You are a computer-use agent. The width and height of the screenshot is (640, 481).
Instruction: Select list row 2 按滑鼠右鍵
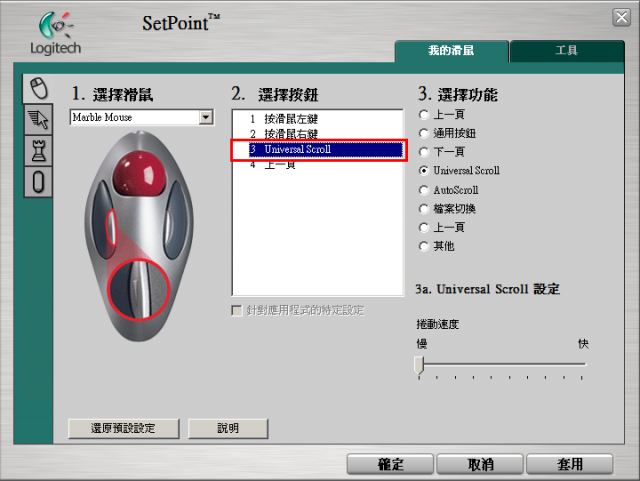[326, 134]
